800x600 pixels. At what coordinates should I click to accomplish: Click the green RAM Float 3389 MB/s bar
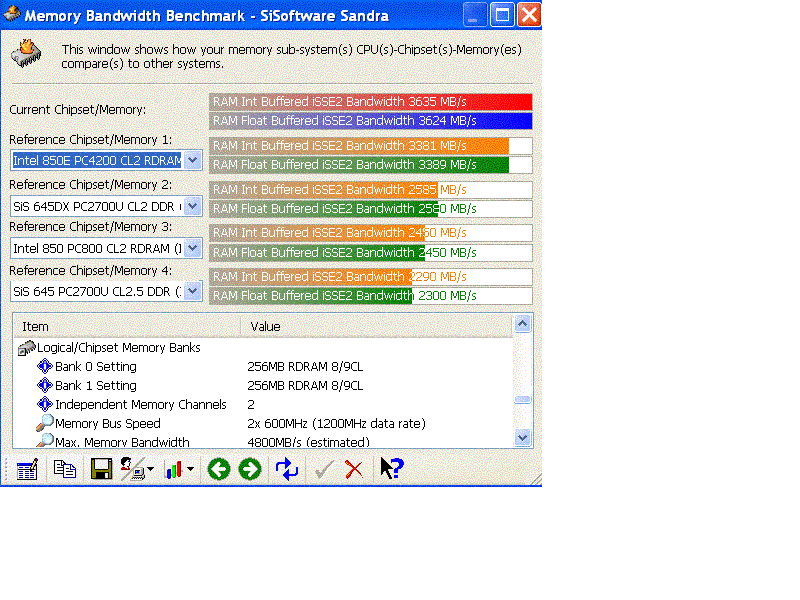tap(370, 165)
